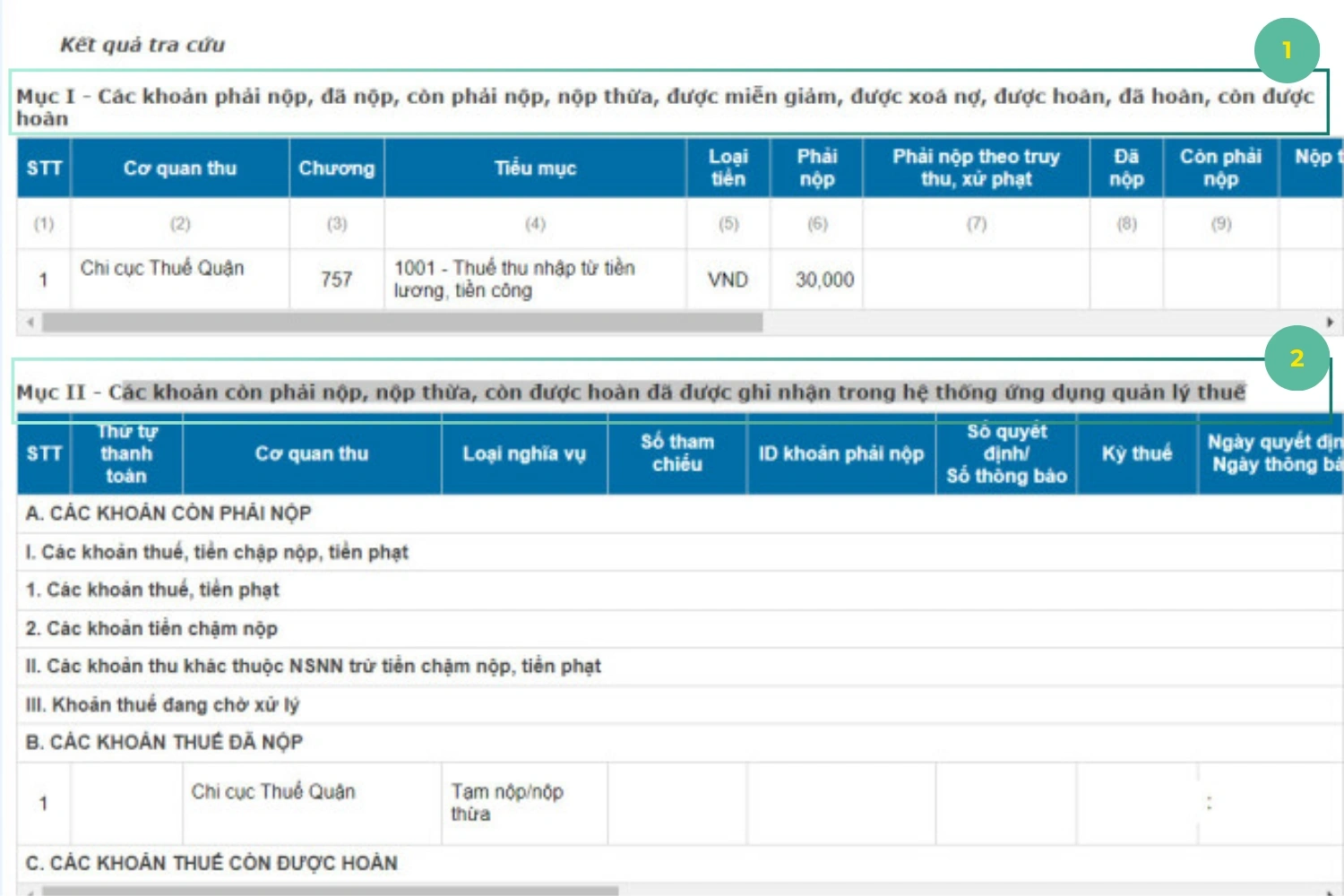Image resolution: width=1344 pixels, height=896 pixels.
Task: Click the left arrow of Mục I table scrollbar
Action: (30, 323)
